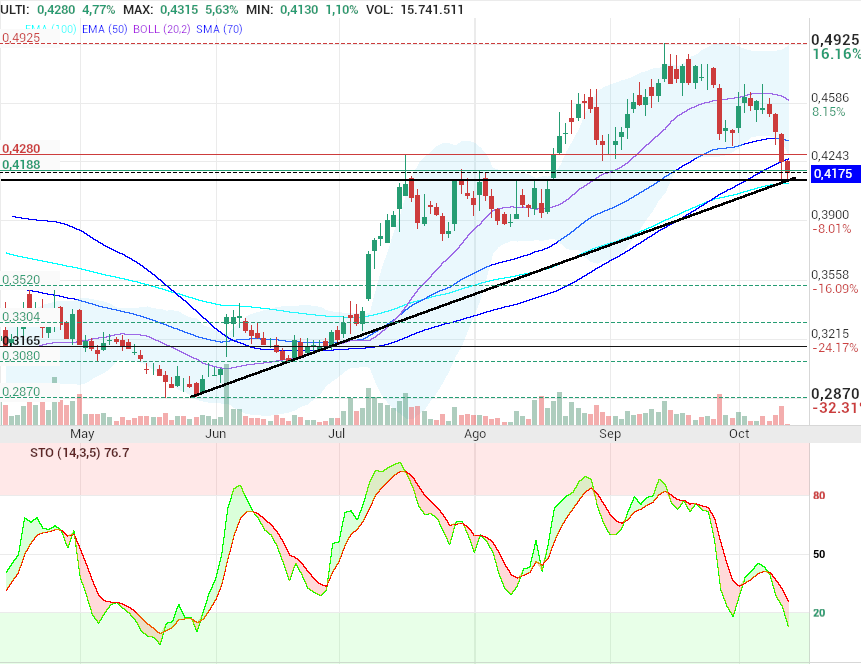Click the May label on time axis

point(82,435)
